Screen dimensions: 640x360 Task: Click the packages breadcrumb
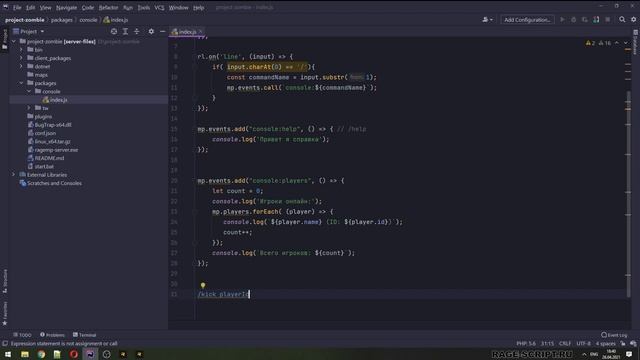[x=62, y=20]
